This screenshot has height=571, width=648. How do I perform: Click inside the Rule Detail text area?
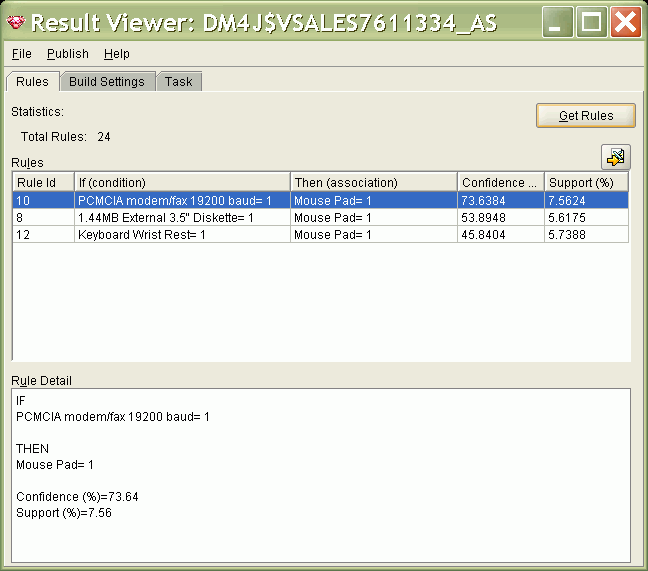tap(321, 475)
